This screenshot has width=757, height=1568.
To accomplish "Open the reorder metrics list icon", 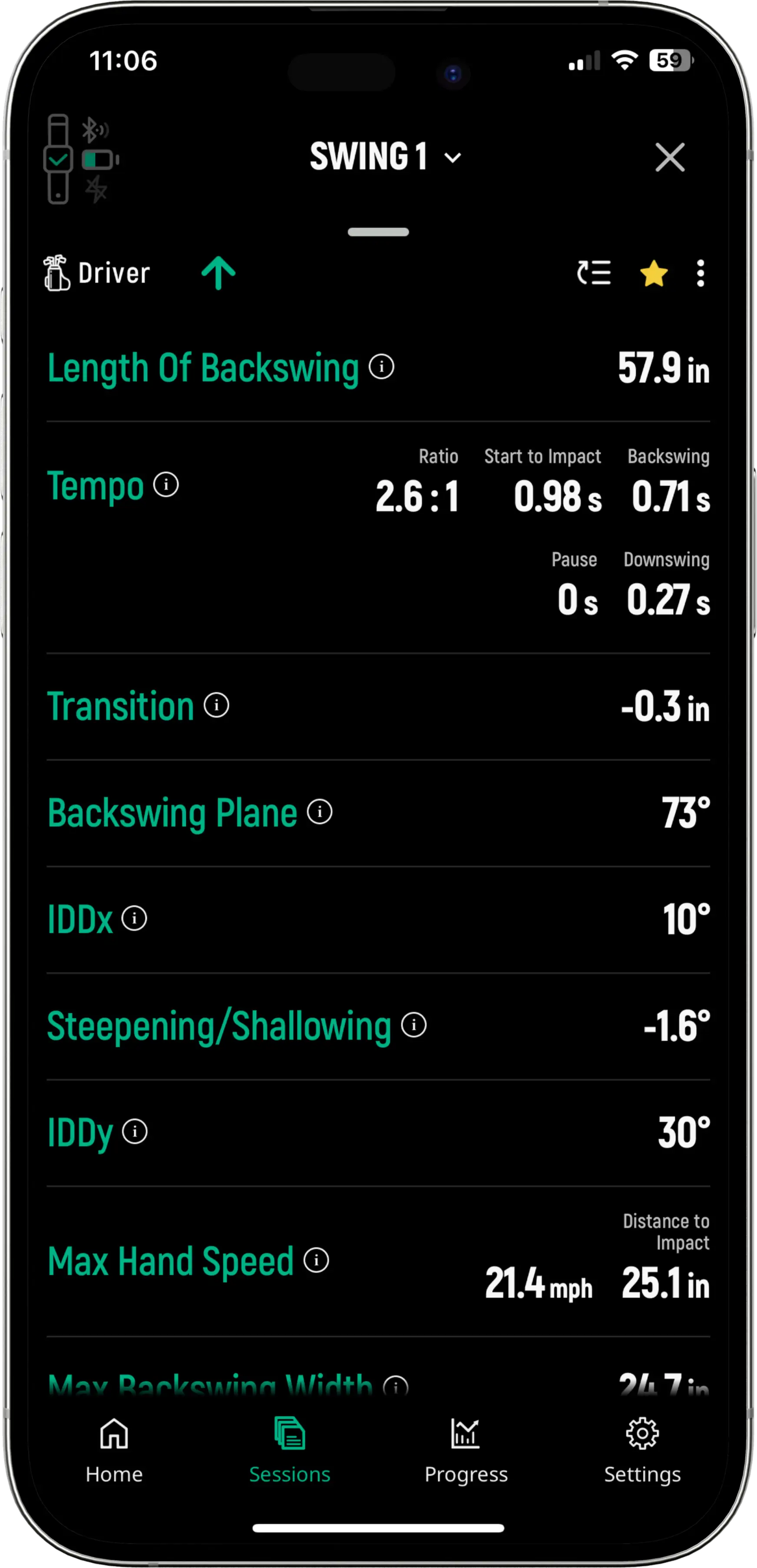I will [594, 273].
